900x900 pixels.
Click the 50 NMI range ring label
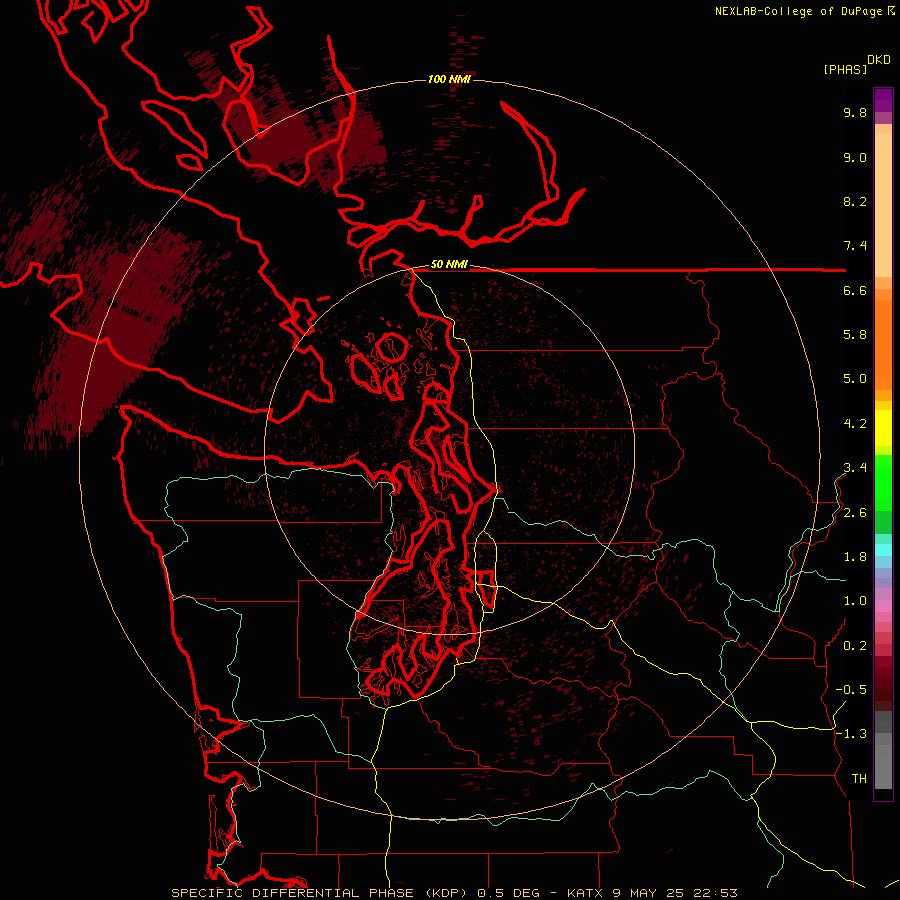tap(449, 264)
